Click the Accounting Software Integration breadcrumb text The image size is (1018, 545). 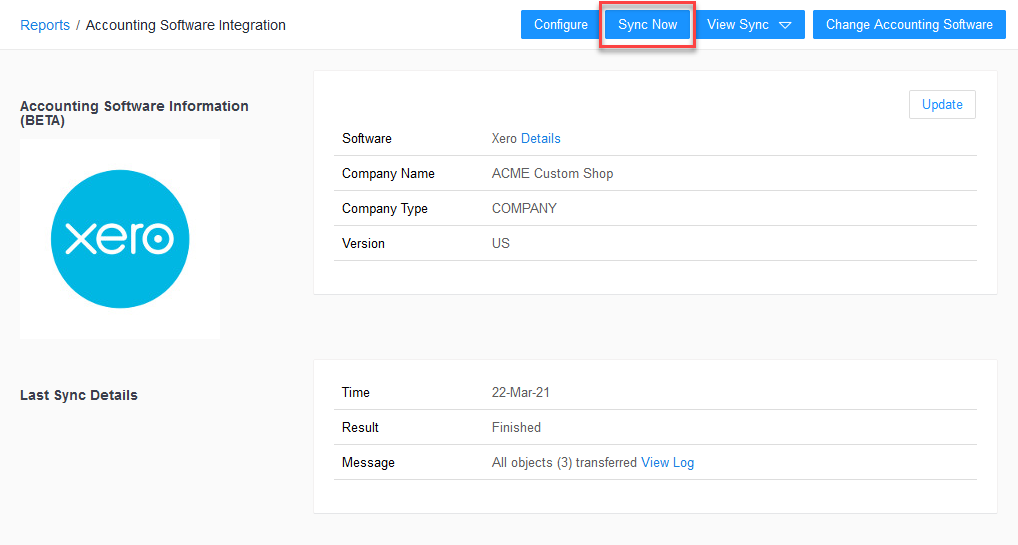(186, 25)
